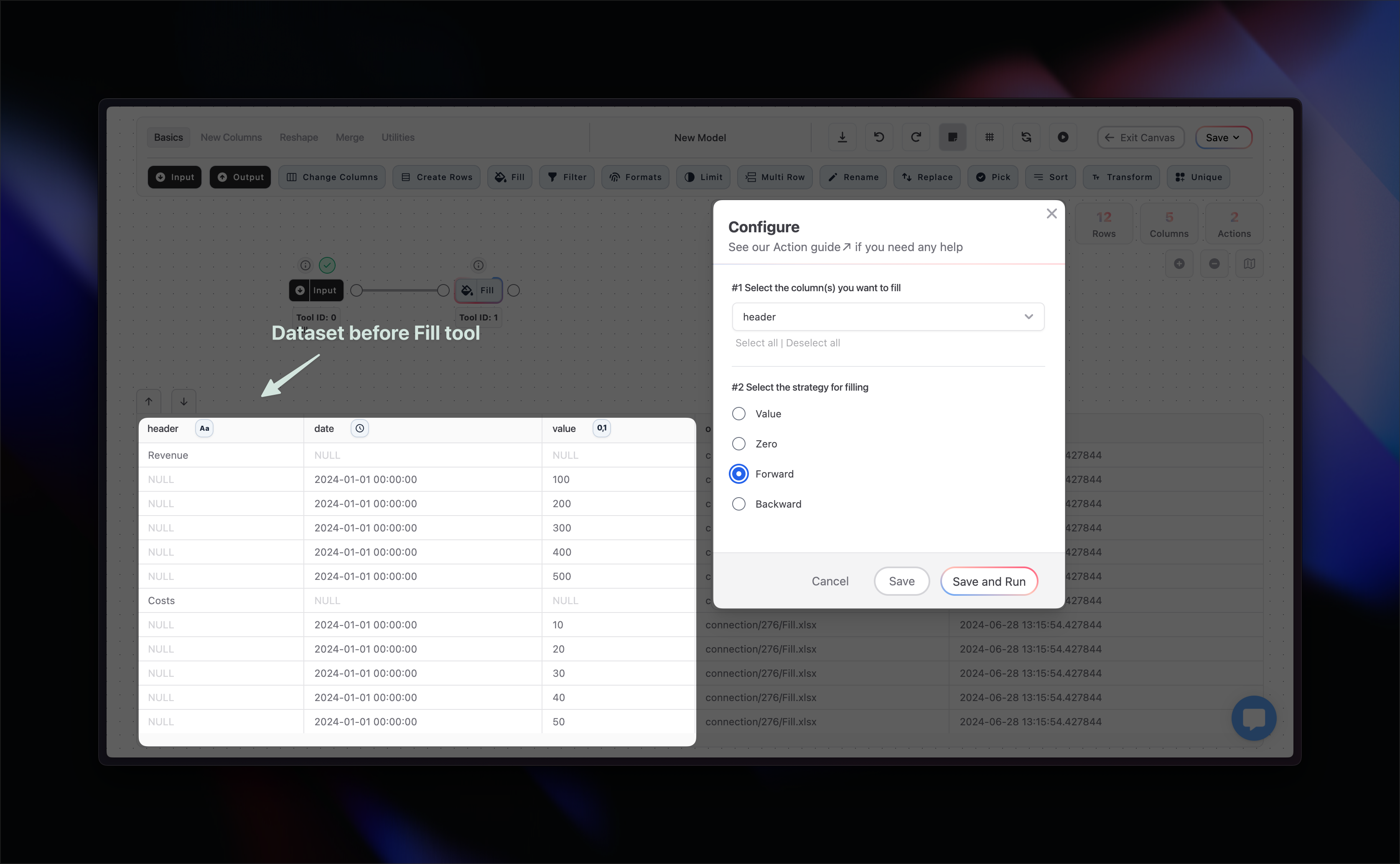1400x864 pixels.
Task: Select the Zero fill strategy
Action: [x=739, y=444]
